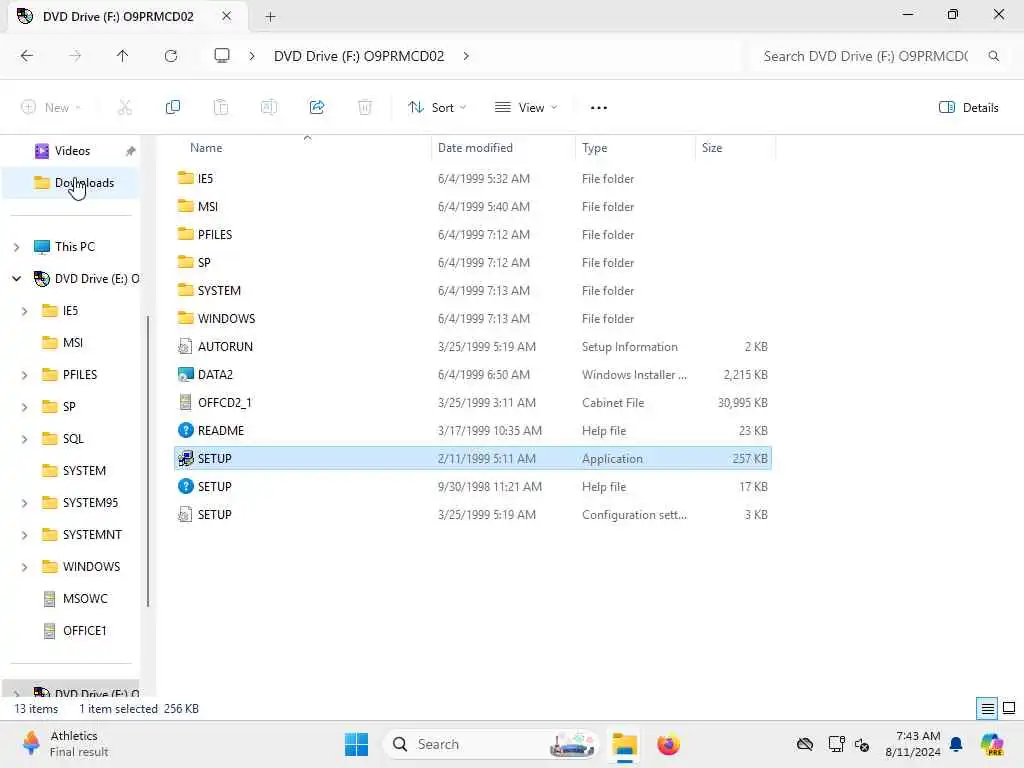Expand This PC in navigation pane
The width and height of the screenshot is (1024, 768).
[x=16, y=247]
